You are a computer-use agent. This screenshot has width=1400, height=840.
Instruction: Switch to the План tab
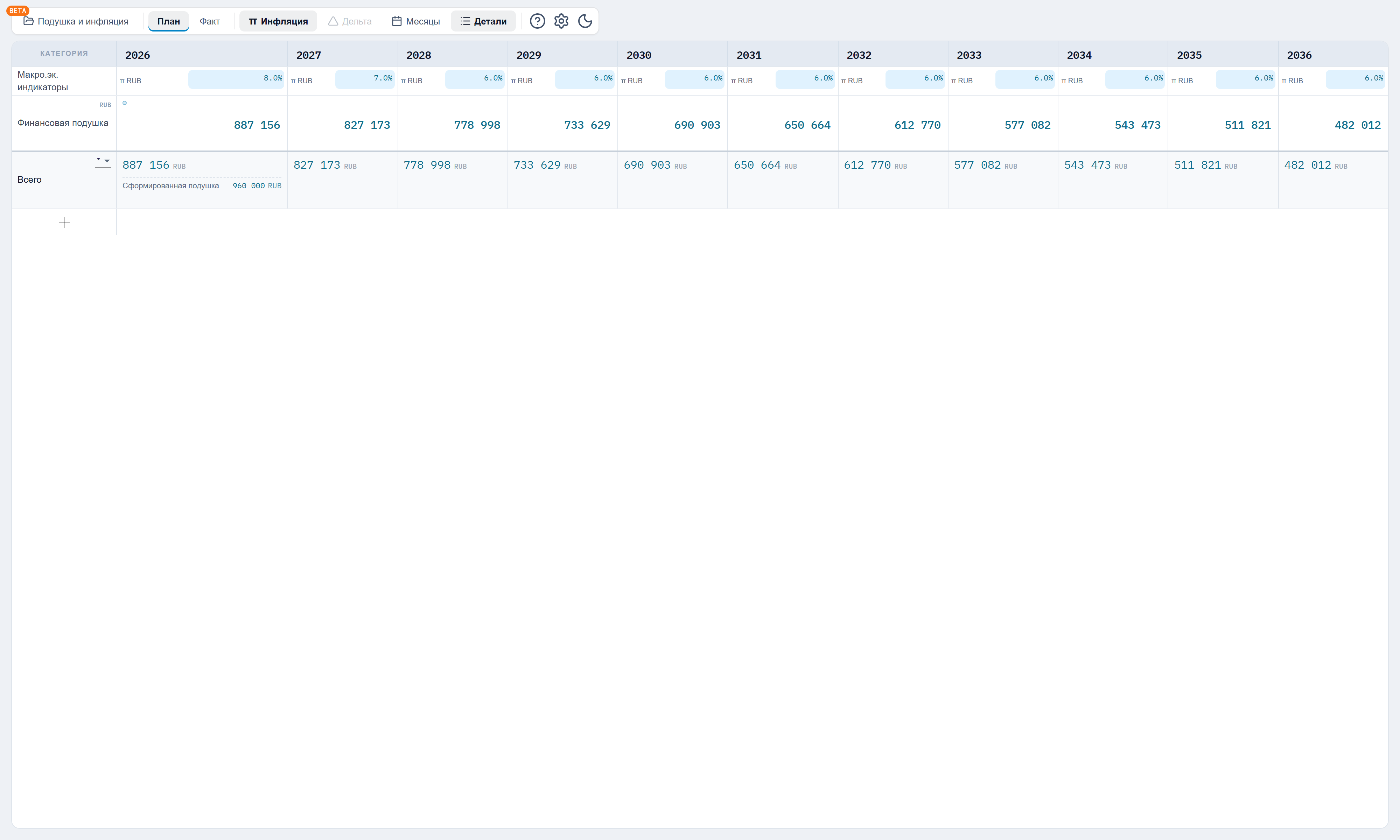(169, 21)
